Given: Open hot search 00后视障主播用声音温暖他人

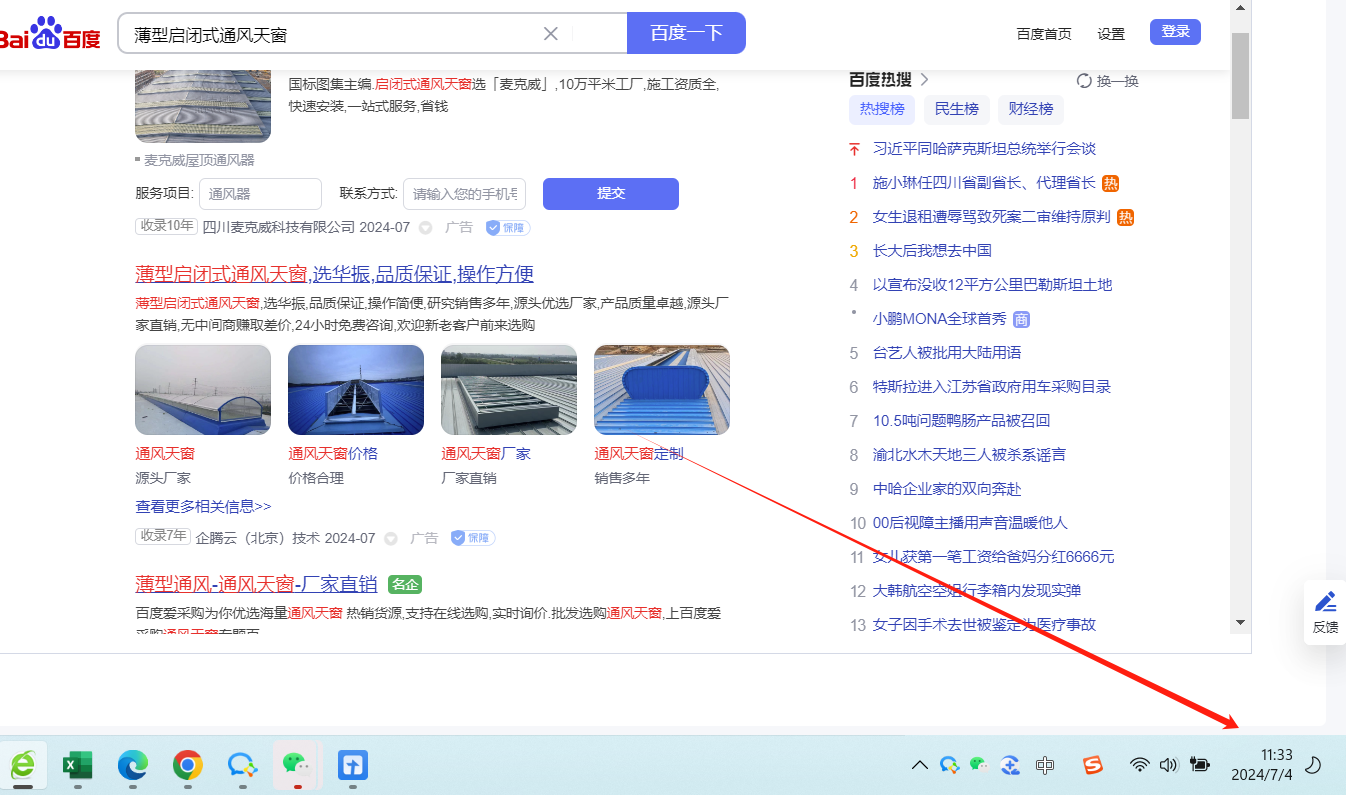Looking at the screenshot, I should (970, 523).
